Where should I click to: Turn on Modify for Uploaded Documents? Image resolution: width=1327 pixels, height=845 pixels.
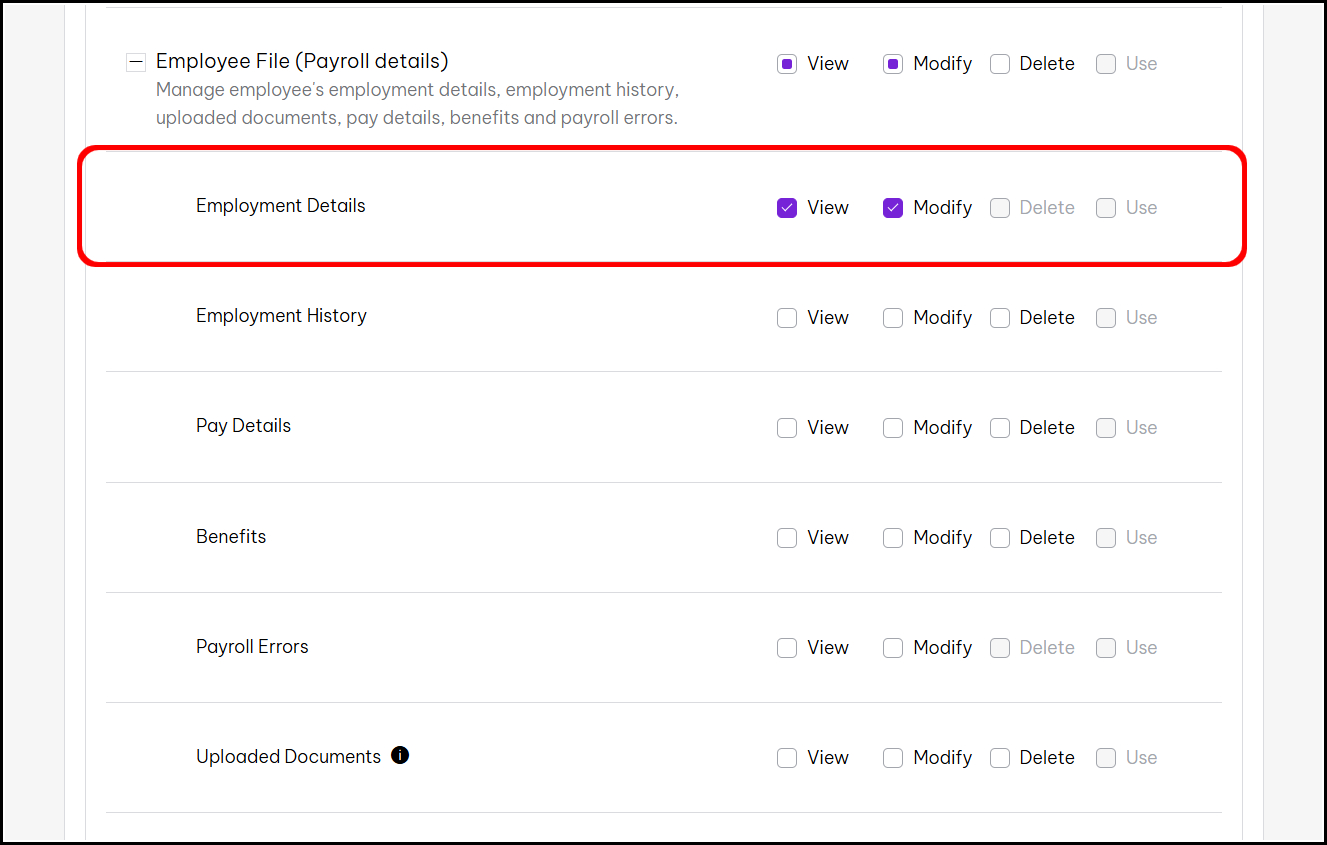pos(893,758)
